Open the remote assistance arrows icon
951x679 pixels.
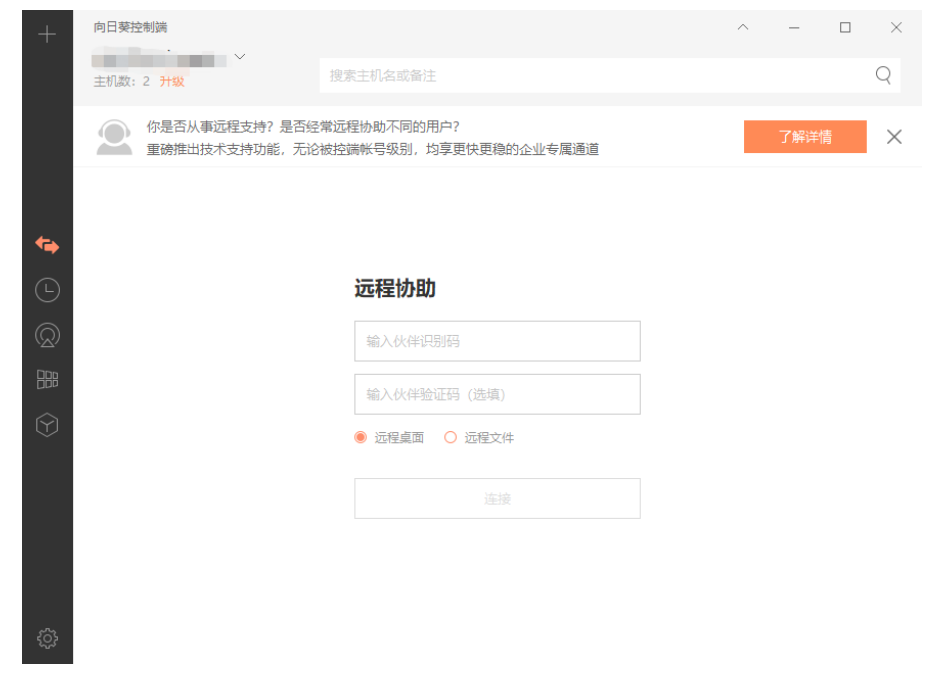(x=47, y=245)
